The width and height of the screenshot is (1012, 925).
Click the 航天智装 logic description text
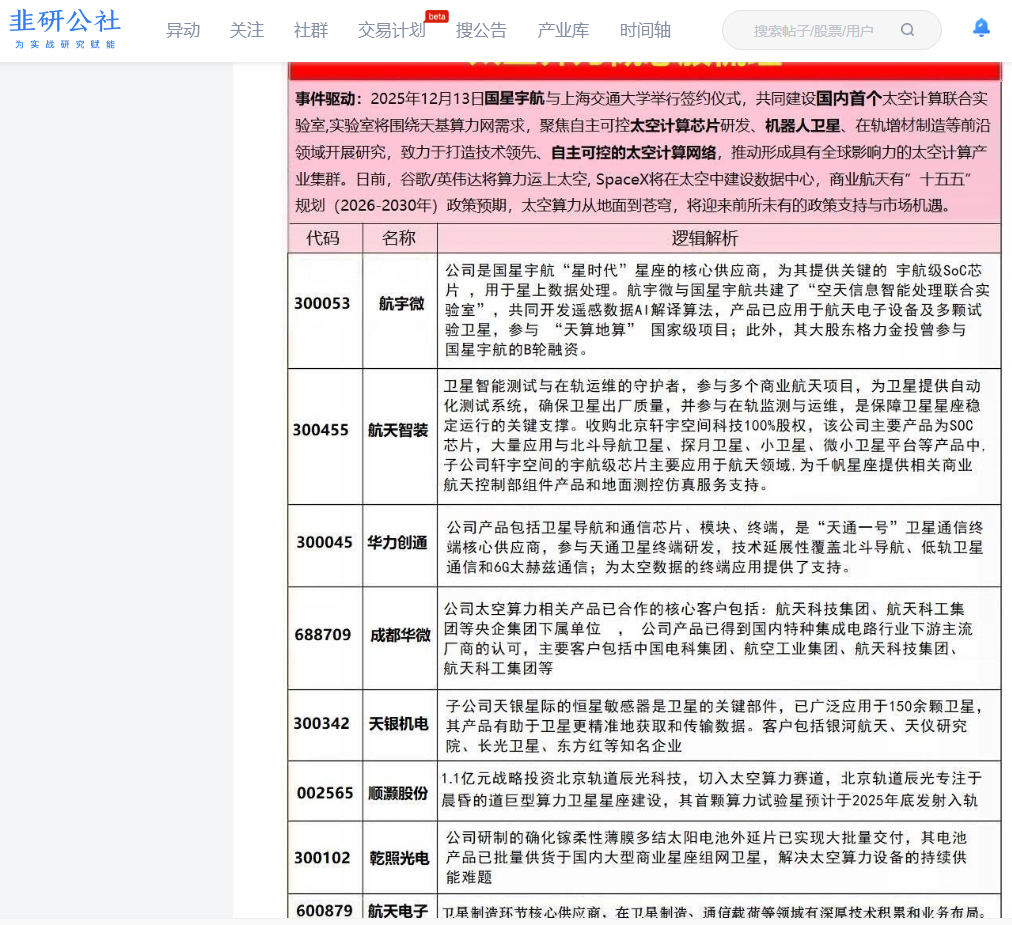715,435
